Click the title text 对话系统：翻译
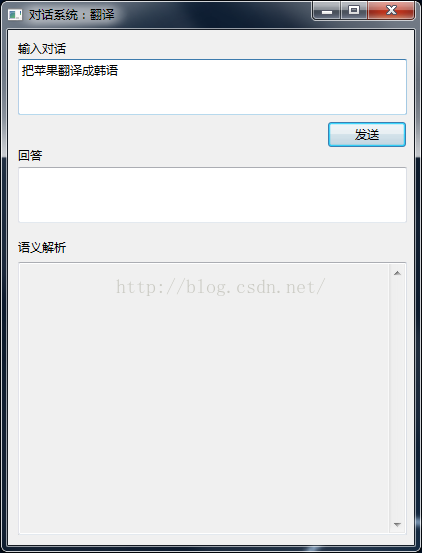This screenshot has height=553, width=422. pos(72,15)
